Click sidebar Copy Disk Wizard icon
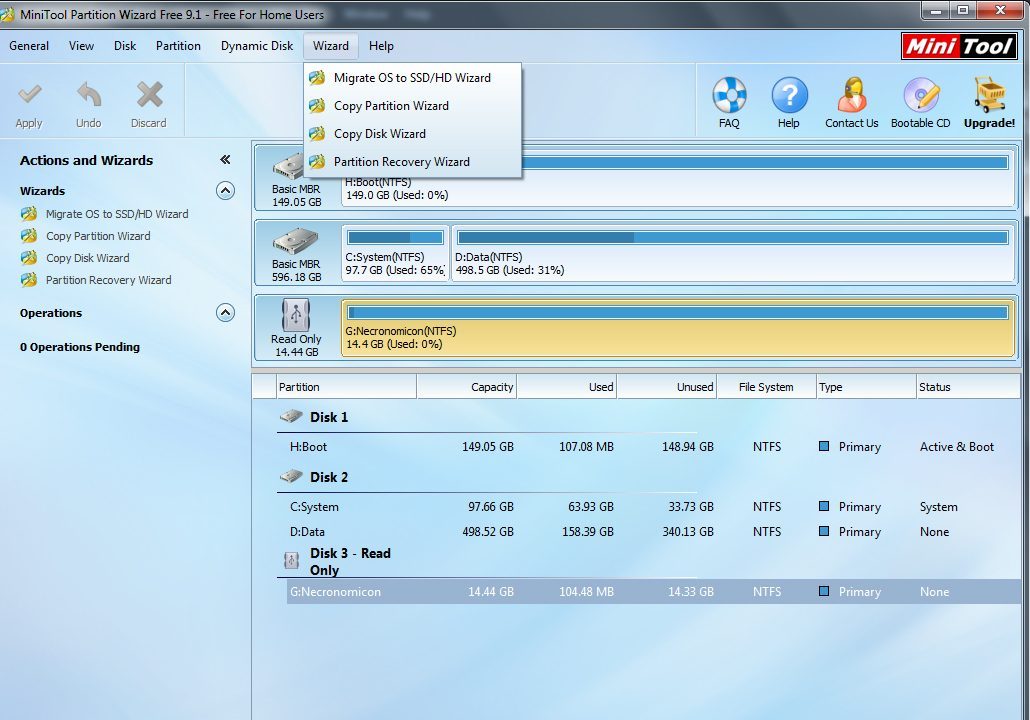This screenshot has width=1030, height=720. point(29,258)
